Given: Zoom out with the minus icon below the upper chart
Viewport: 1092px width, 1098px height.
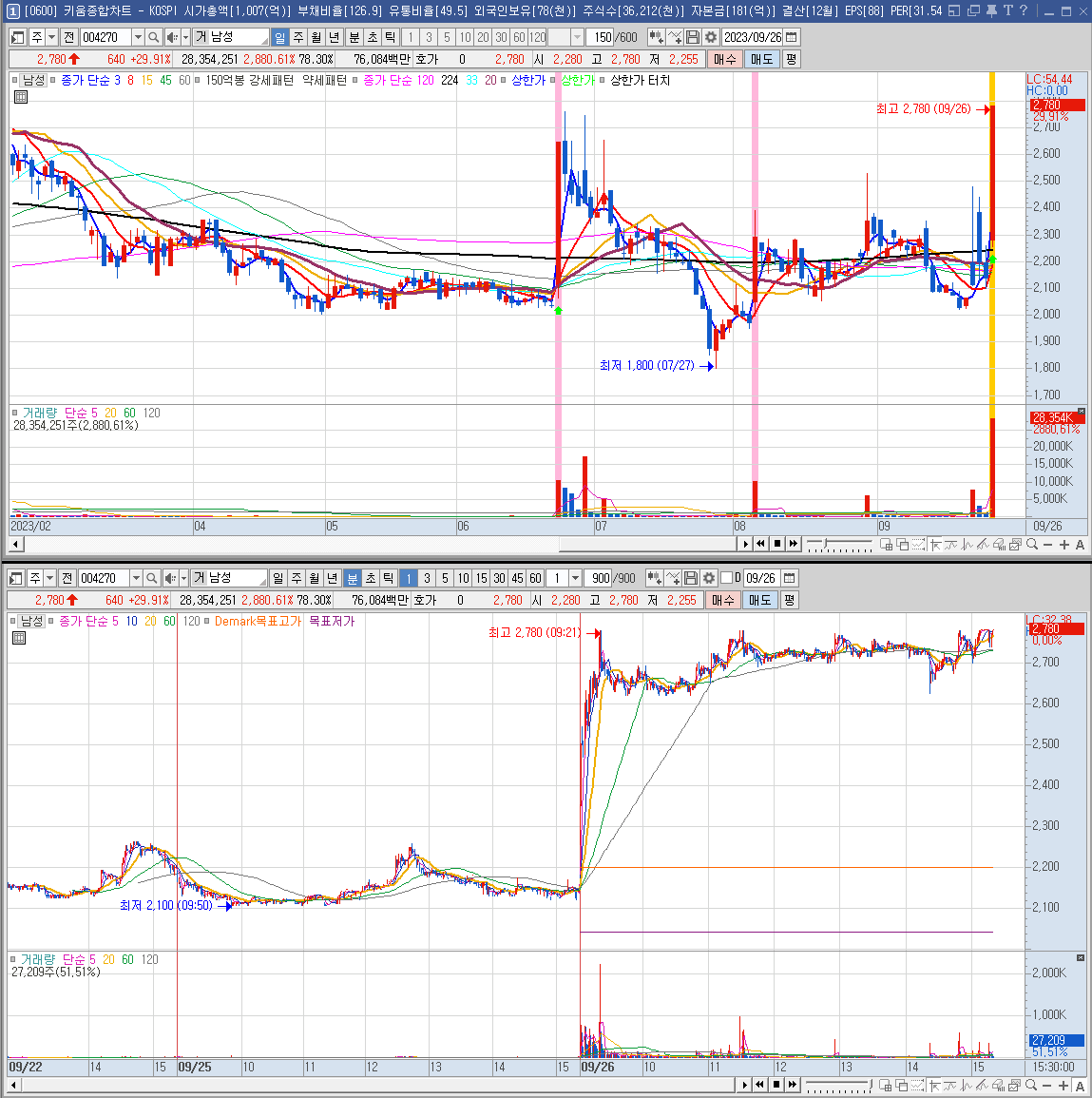Looking at the screenshot, I should point(1048,544).
